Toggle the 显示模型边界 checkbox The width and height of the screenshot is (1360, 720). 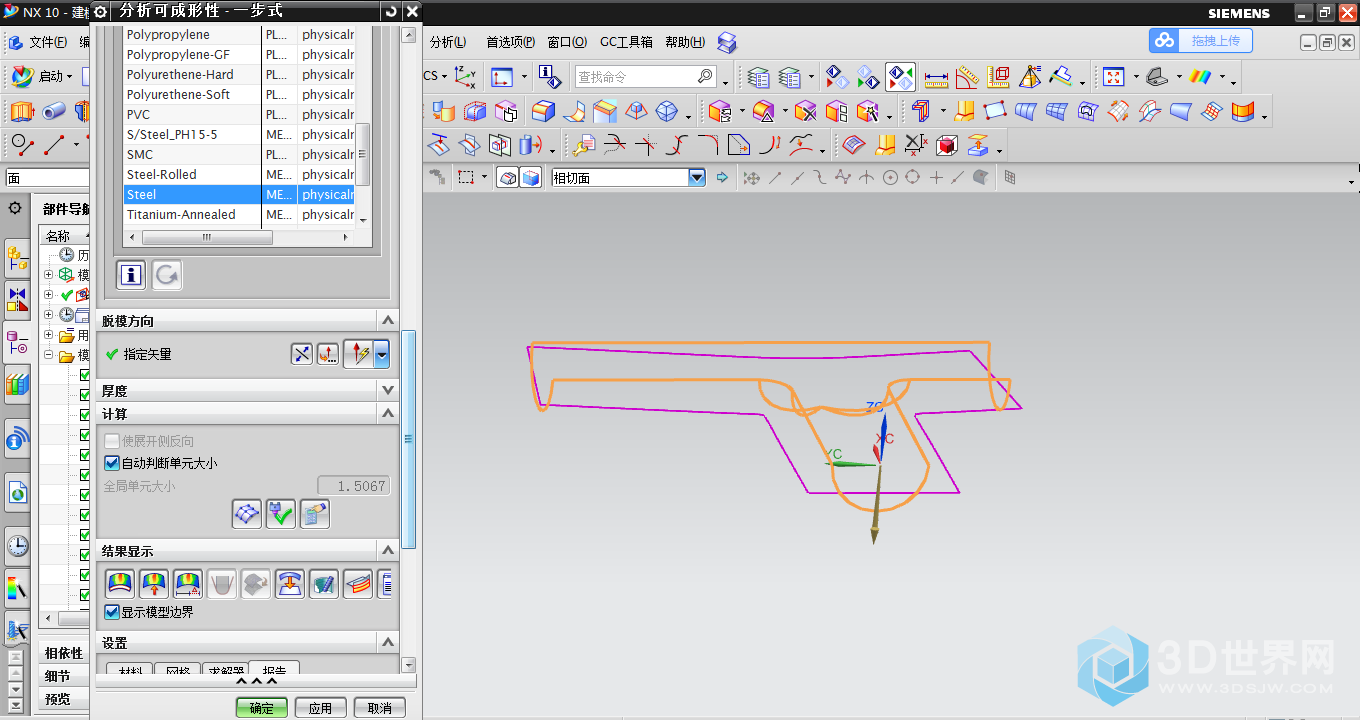(x=112, y=612)
